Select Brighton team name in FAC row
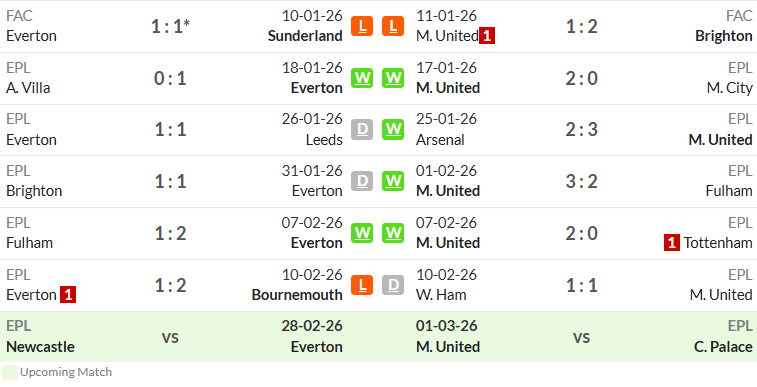Viewport: 757px width, 387px height. point(724,36)
